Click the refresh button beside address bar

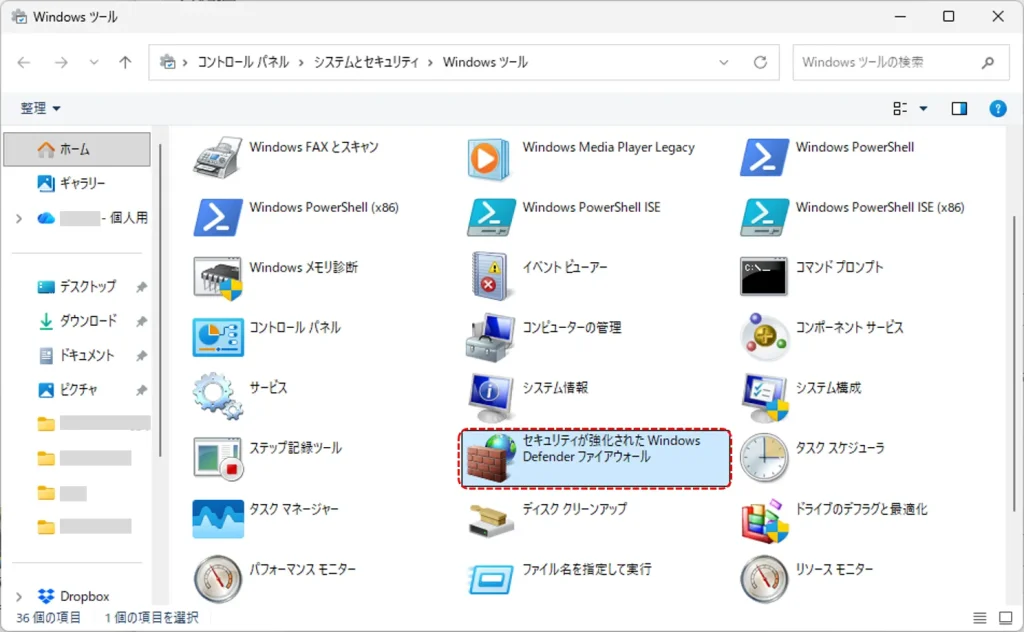click(x=760, y=62)
